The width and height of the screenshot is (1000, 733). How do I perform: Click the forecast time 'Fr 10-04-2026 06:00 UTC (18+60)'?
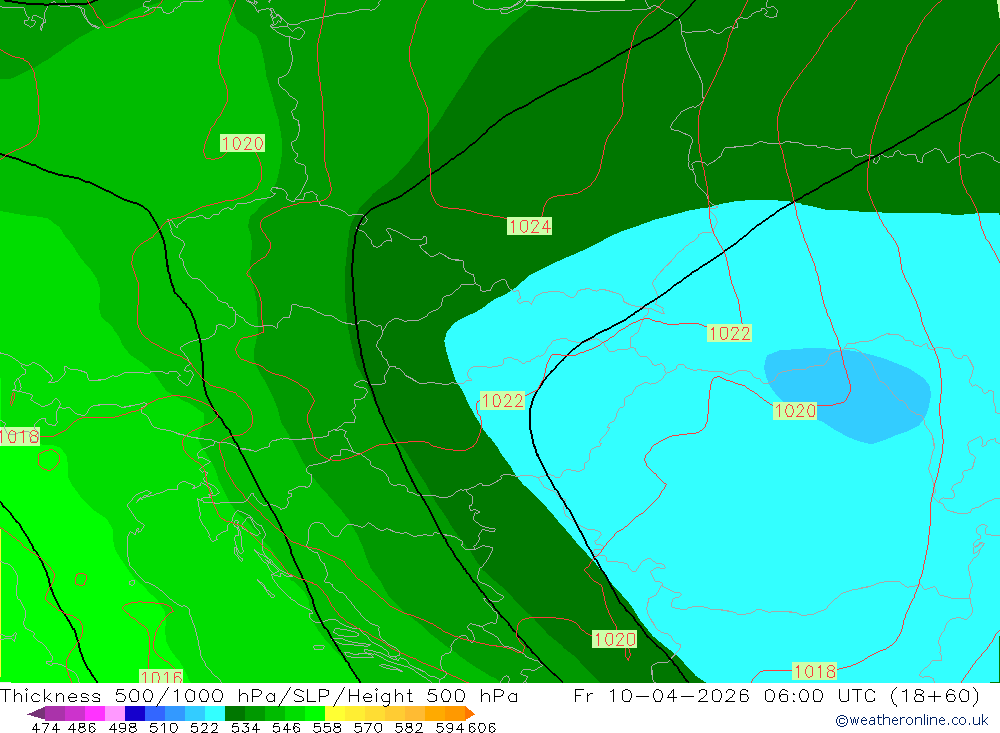776,695
